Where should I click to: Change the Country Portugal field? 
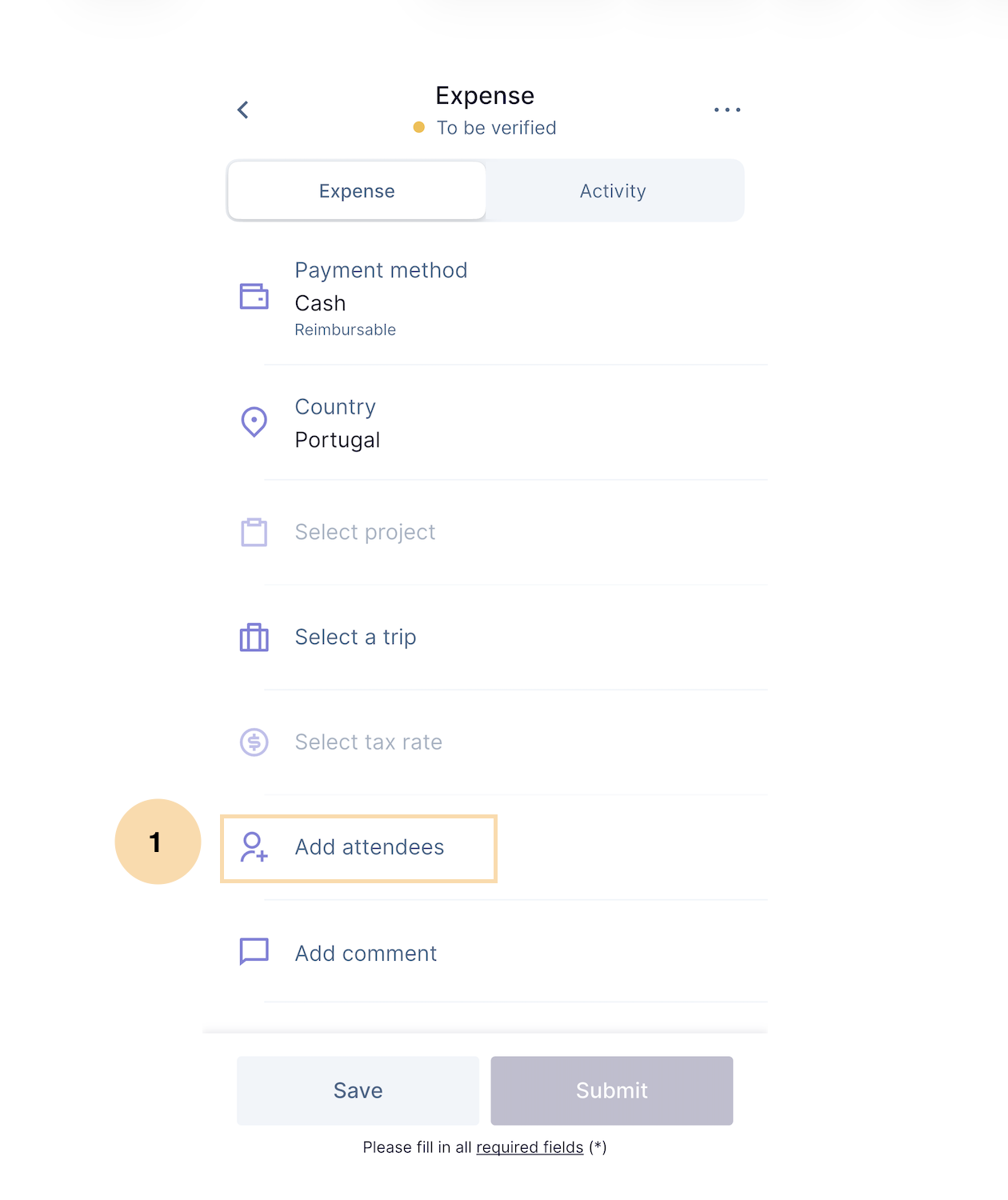coord(496,423)
